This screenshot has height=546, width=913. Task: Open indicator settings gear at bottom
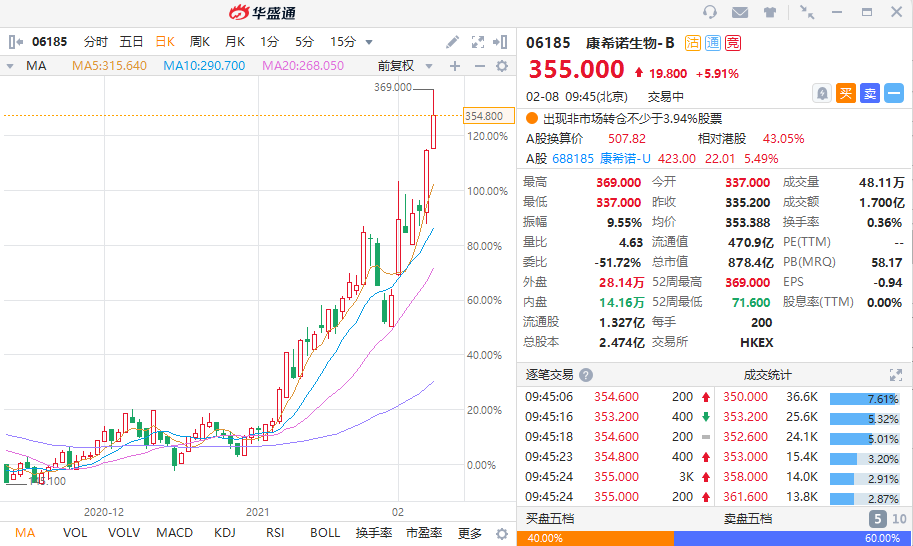pos(502,533)
